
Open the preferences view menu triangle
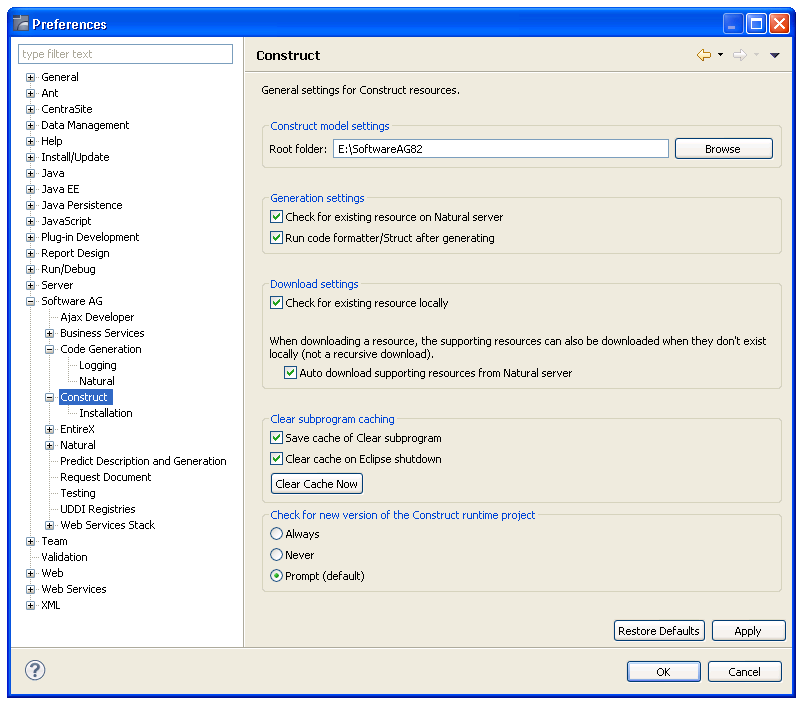point(775,56)
